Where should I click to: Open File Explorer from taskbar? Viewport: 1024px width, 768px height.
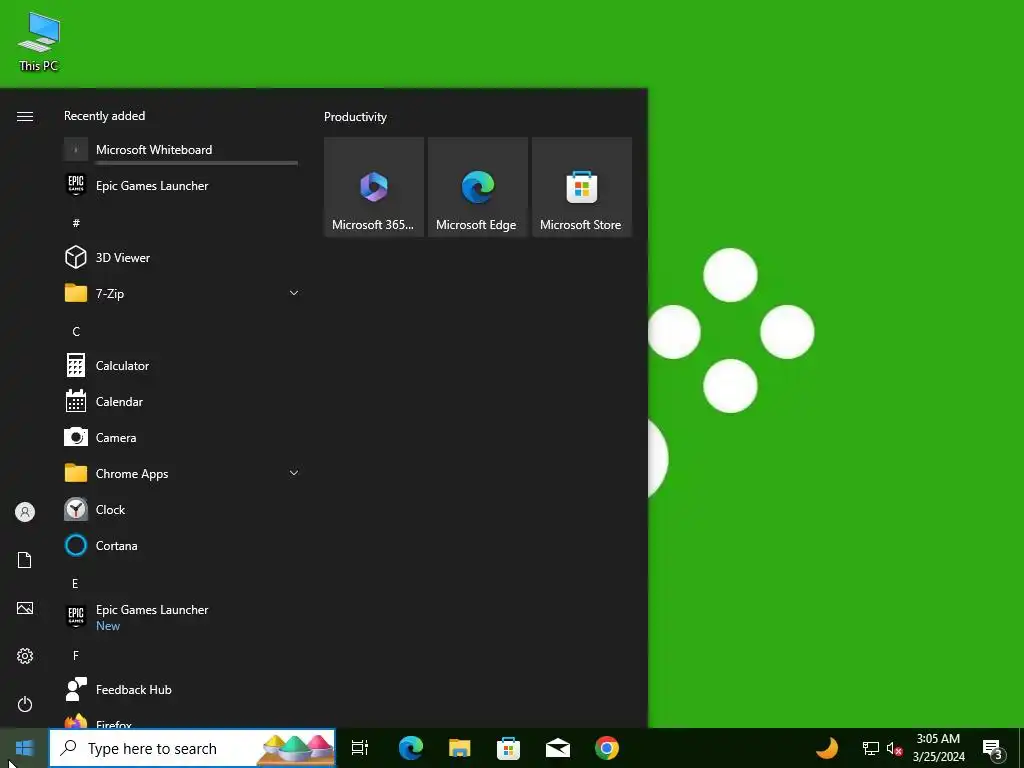(460, 748)
